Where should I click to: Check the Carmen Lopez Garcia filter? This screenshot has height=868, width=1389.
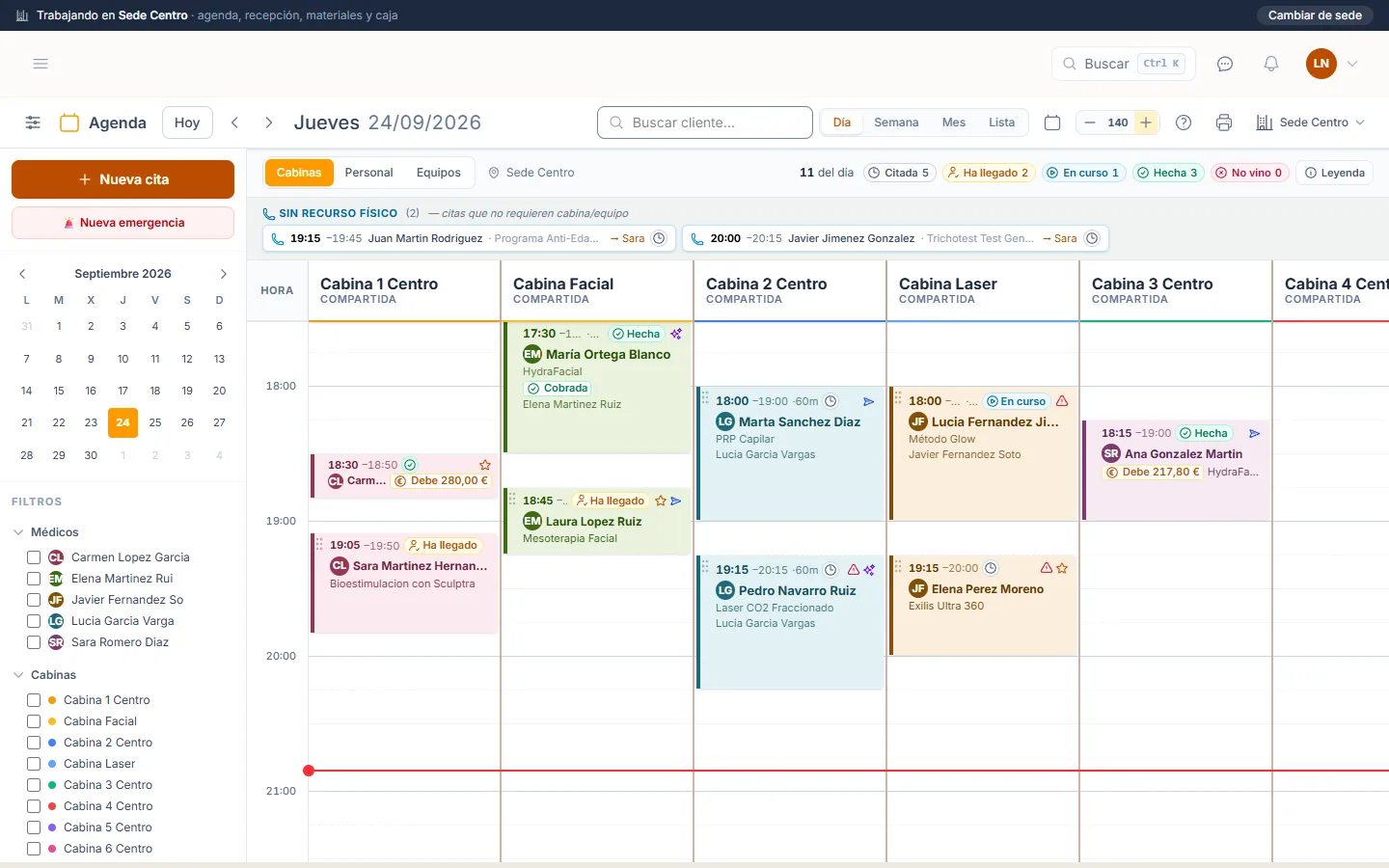(34, 557)
